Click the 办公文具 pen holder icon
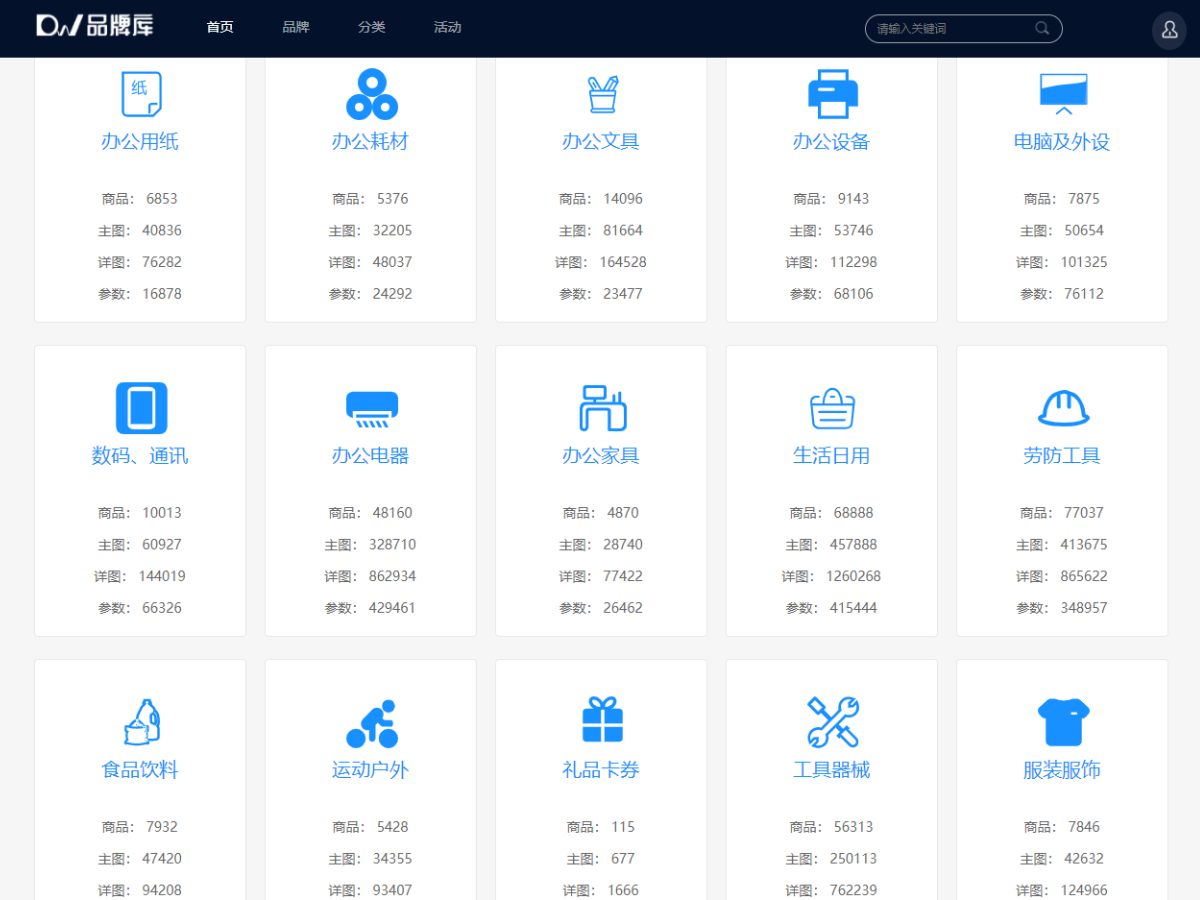The image size is (1200, 900). coord(602,94)
